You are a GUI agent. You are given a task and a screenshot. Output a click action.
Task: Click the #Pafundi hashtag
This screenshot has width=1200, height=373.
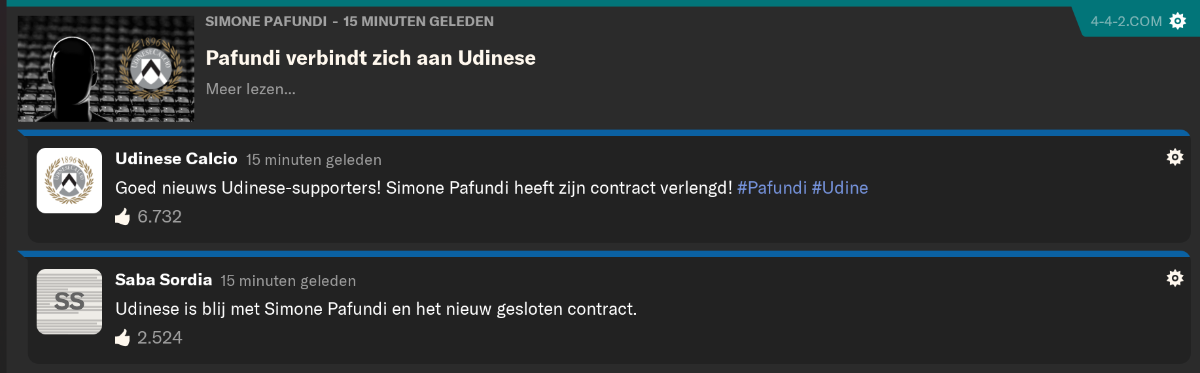[771, 187]
